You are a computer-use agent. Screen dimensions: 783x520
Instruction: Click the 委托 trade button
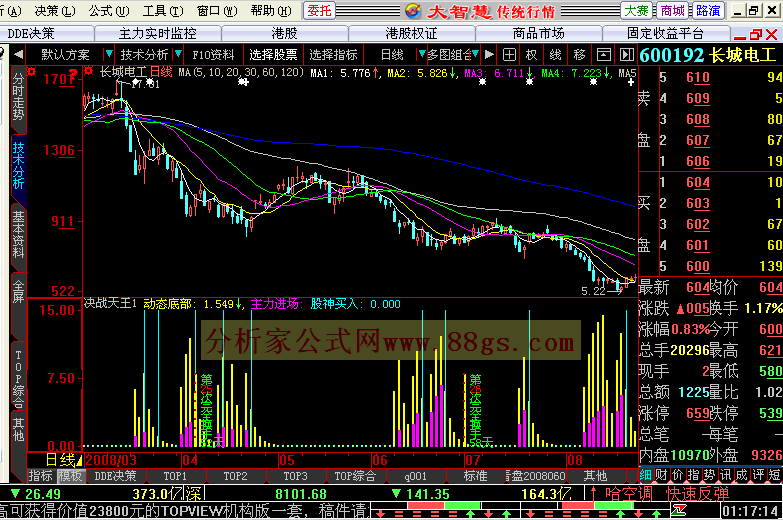point(320,10)
